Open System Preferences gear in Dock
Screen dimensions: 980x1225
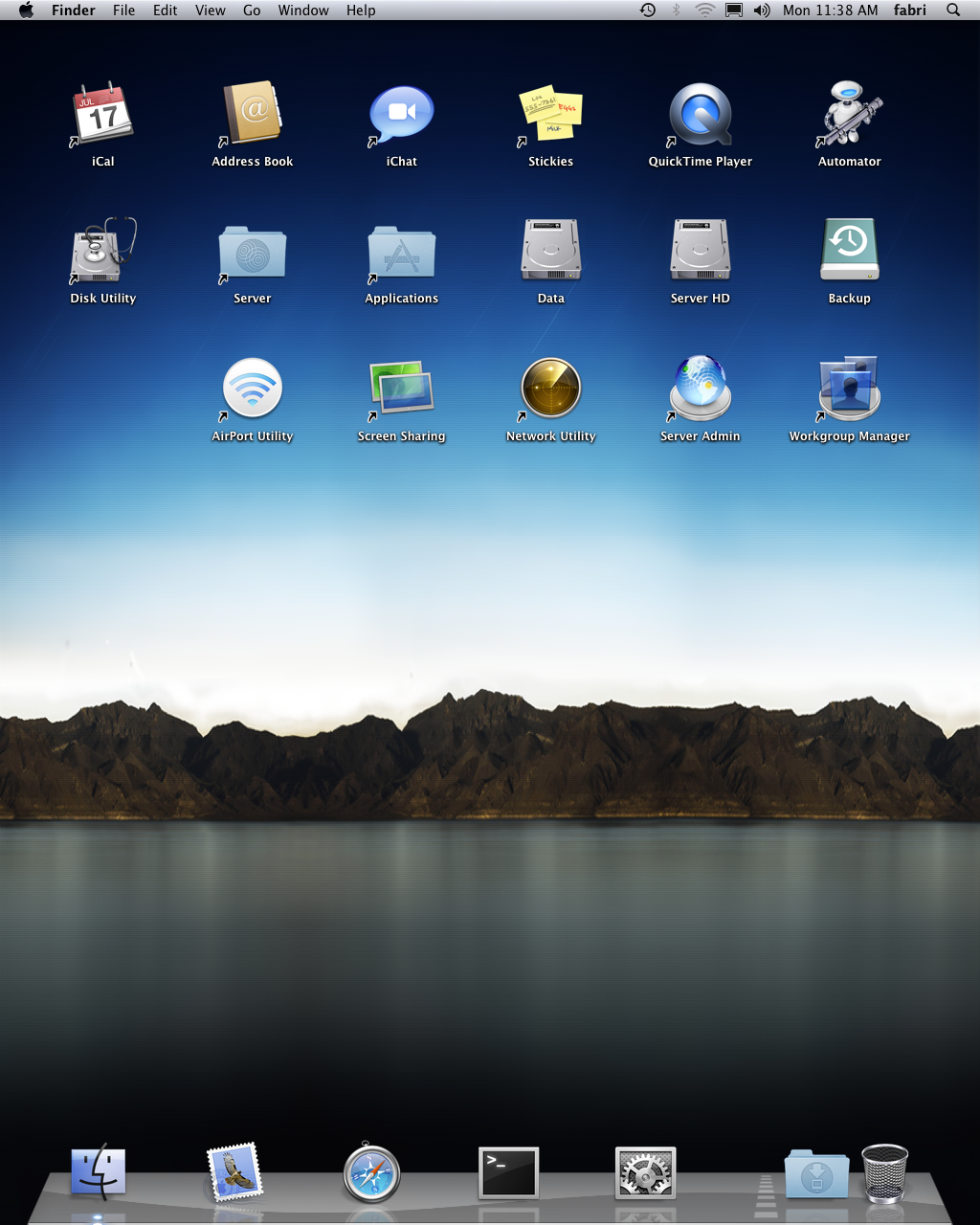(645, 1172)
